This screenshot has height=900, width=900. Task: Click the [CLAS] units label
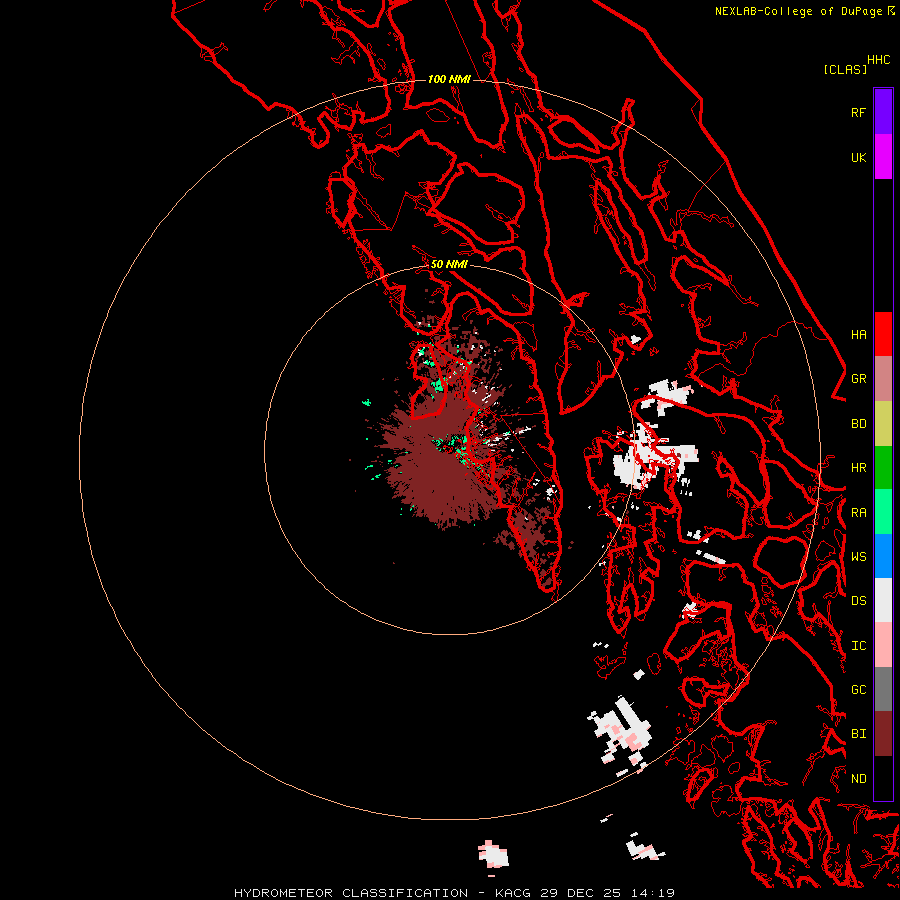point(845,69)
